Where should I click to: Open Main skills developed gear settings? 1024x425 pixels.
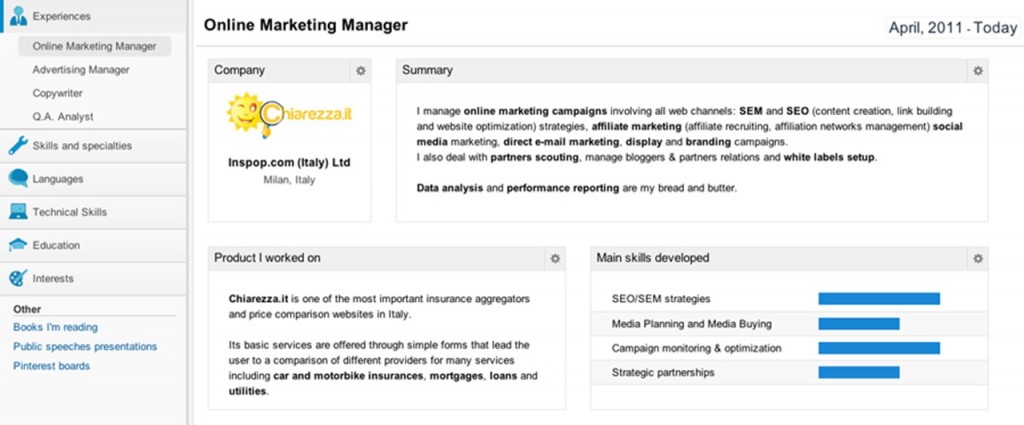pyautogui.click(x=977, y=258)
